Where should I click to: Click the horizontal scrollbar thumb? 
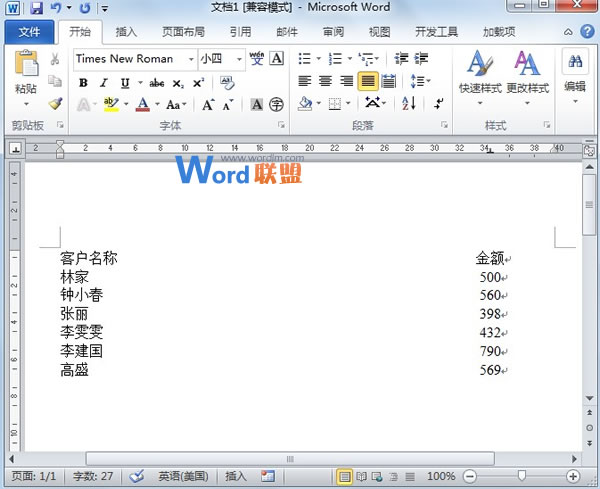click(x=290, y=459)
